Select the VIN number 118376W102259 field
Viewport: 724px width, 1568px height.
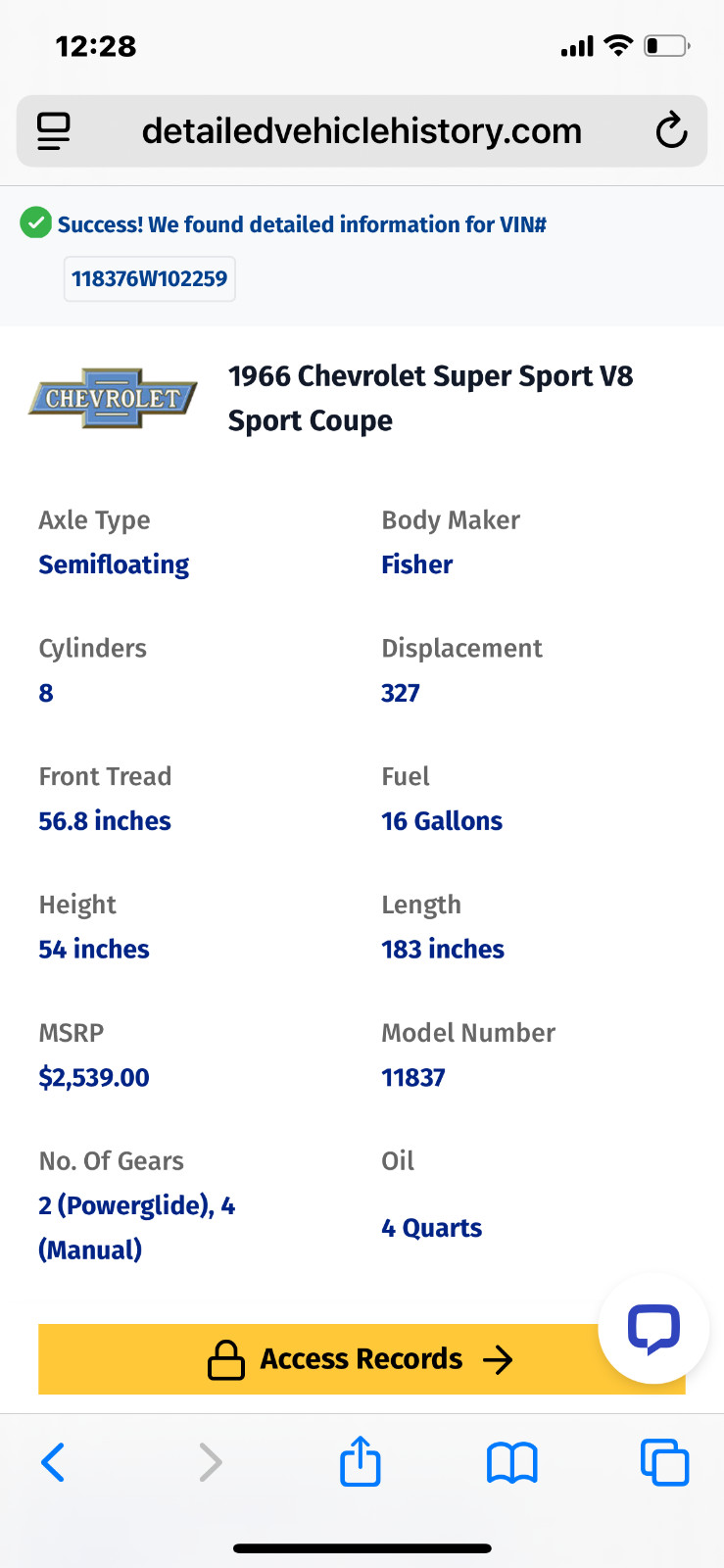pos(149,279)
